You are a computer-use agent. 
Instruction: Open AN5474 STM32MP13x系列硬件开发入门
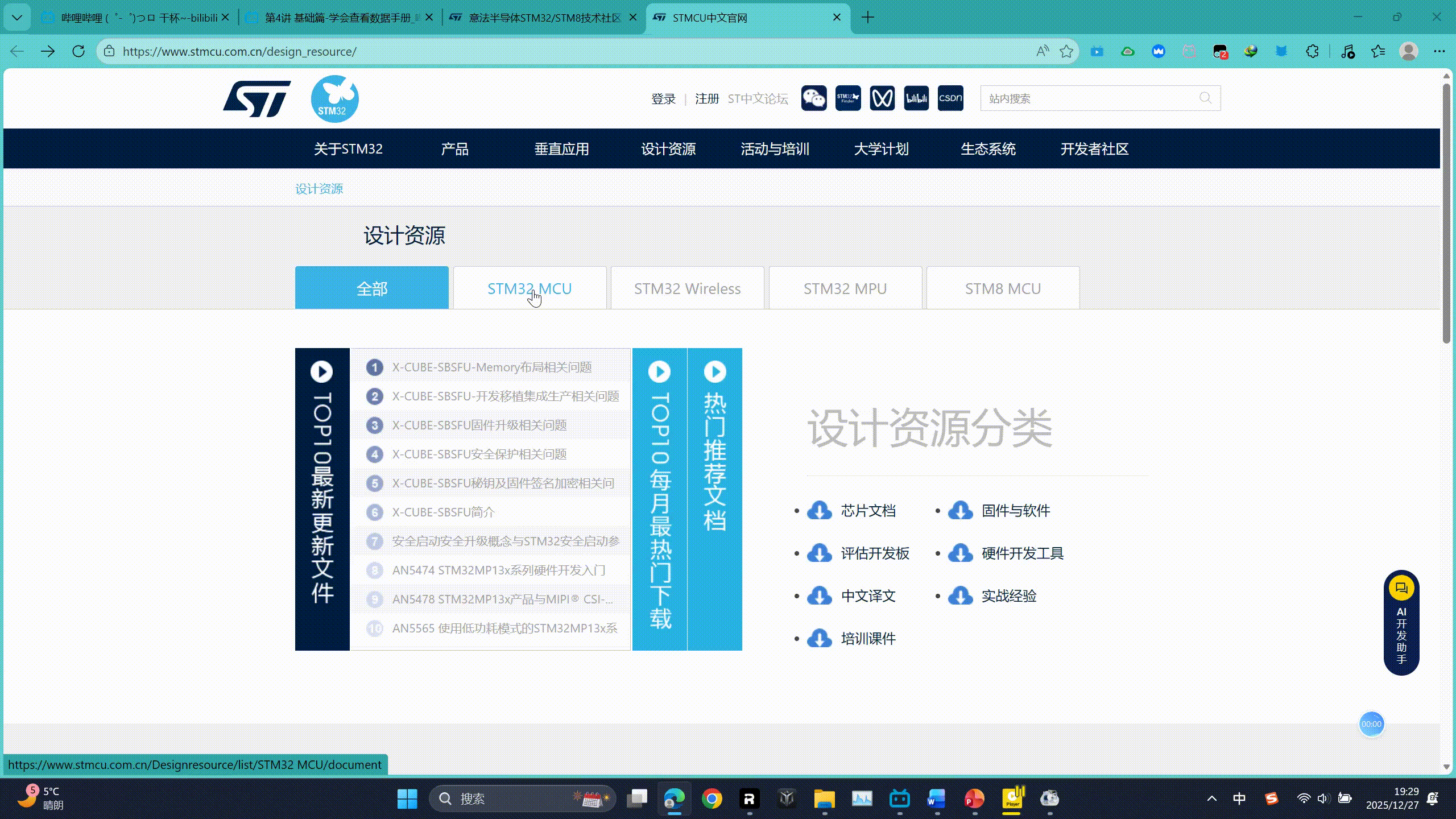tap(499, 570)
